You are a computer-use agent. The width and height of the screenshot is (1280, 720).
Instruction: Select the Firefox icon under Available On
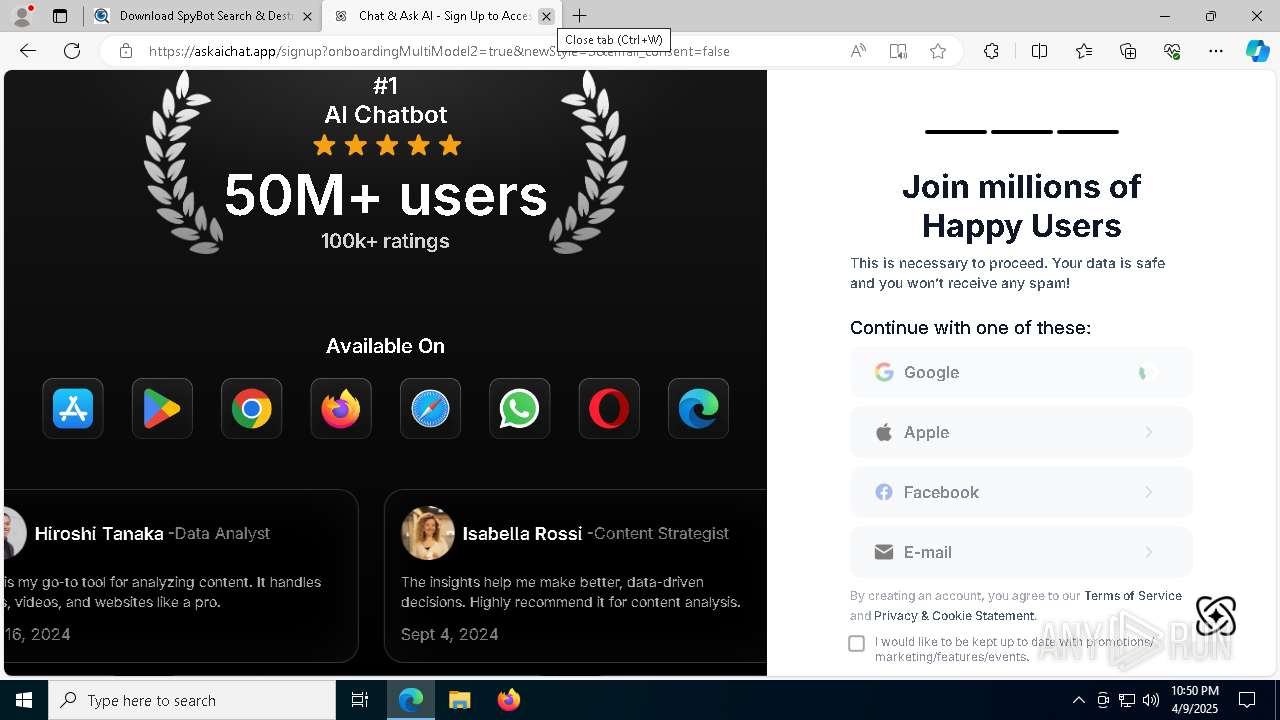click(341, 408)
